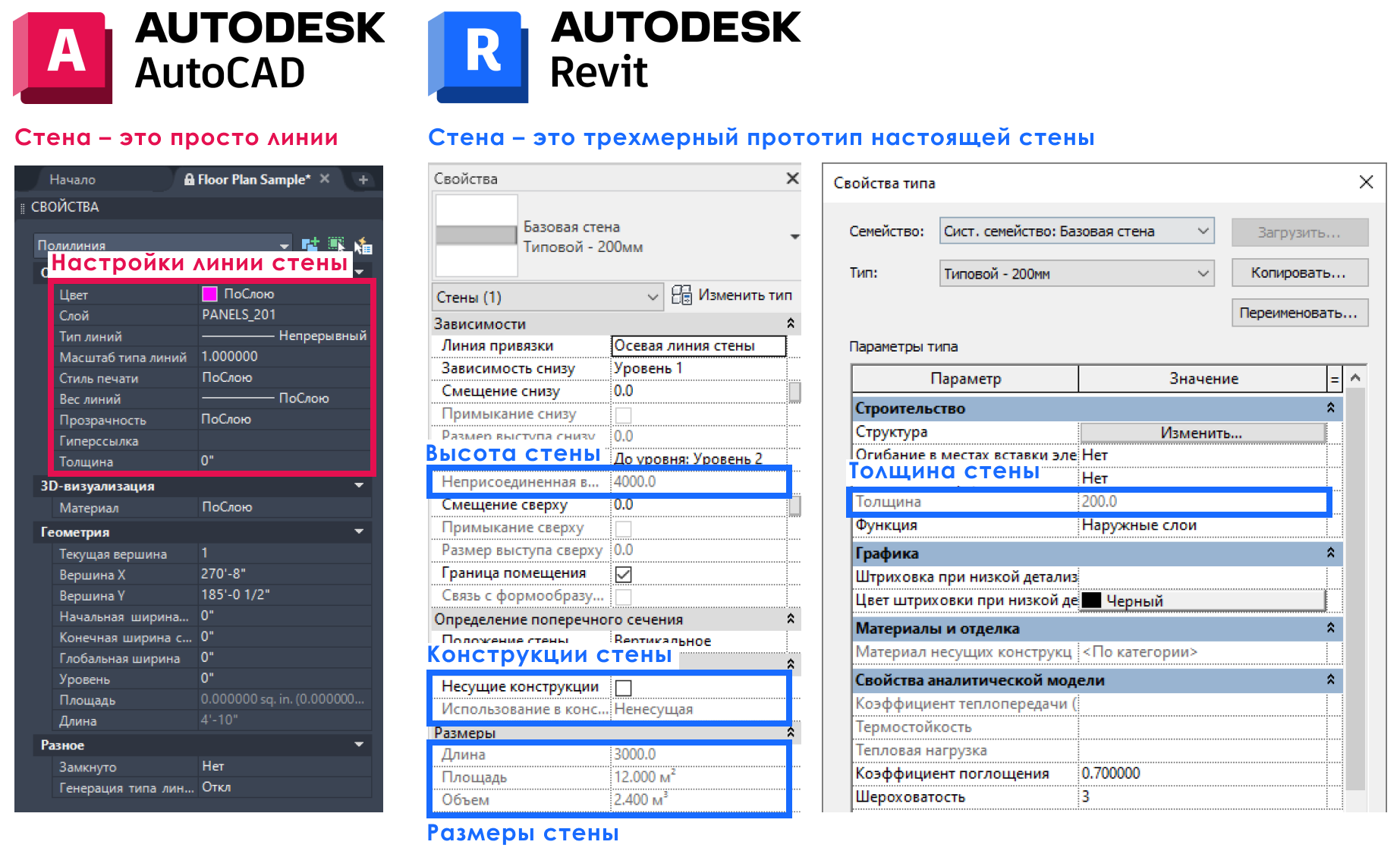Screen dimensions: 1400x848
Task: Collapse the Размеры section in Revit
Action: point(791,732)
